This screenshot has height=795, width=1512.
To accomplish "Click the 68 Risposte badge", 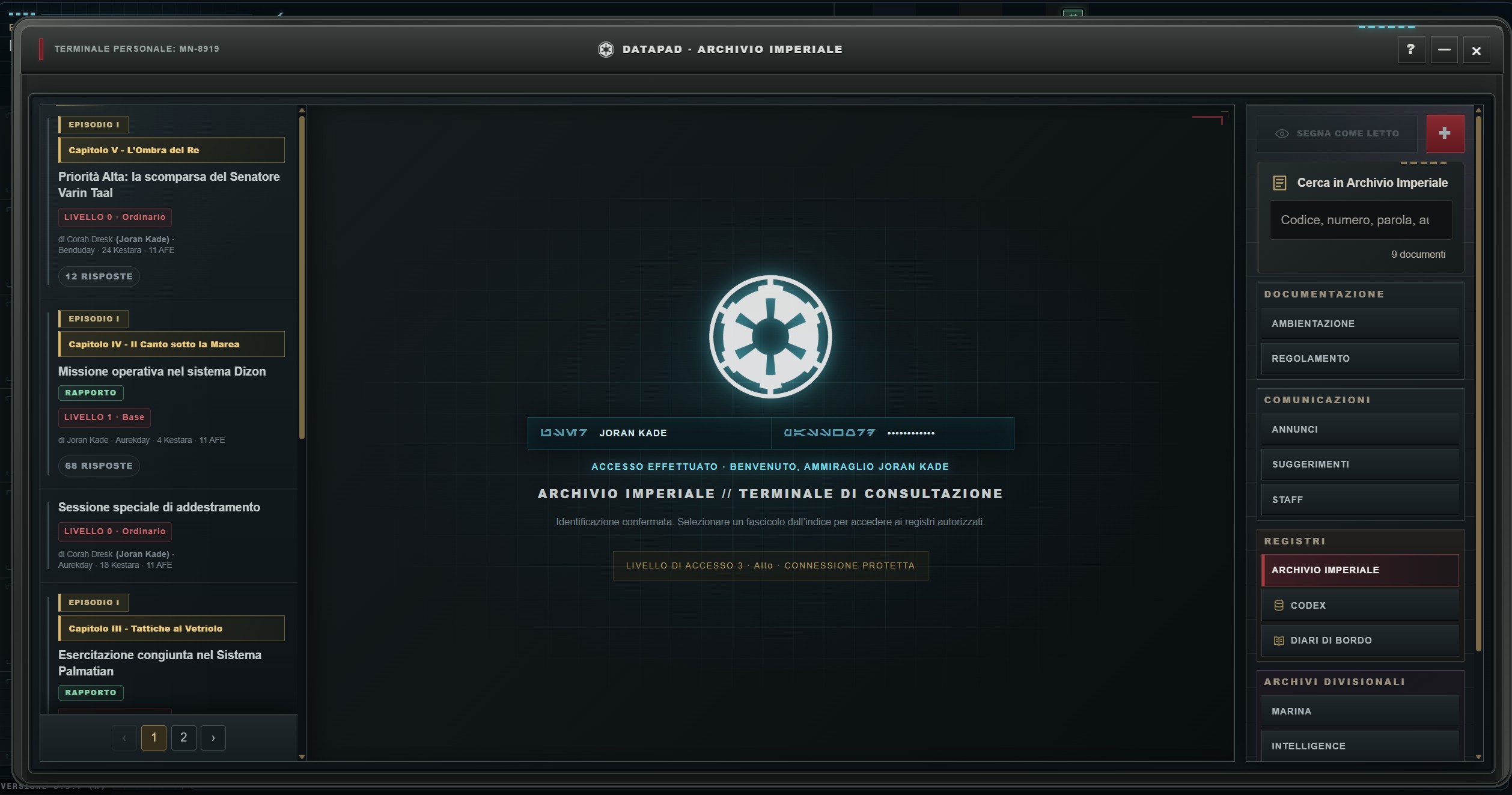I will click(99, 466).
